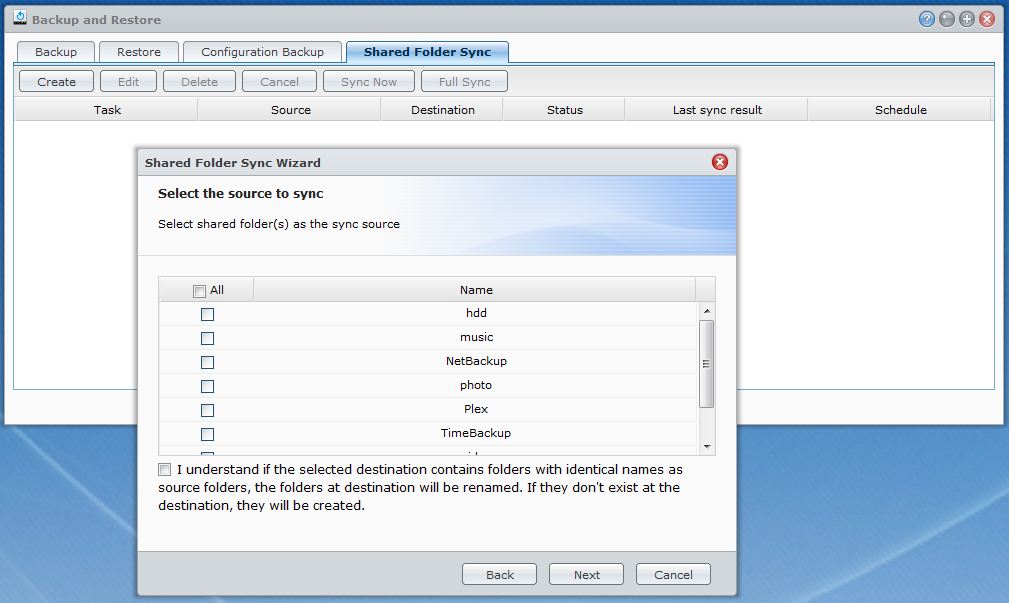
Task: Switch to the Configuration Backup tab
Action: point(262,52)
